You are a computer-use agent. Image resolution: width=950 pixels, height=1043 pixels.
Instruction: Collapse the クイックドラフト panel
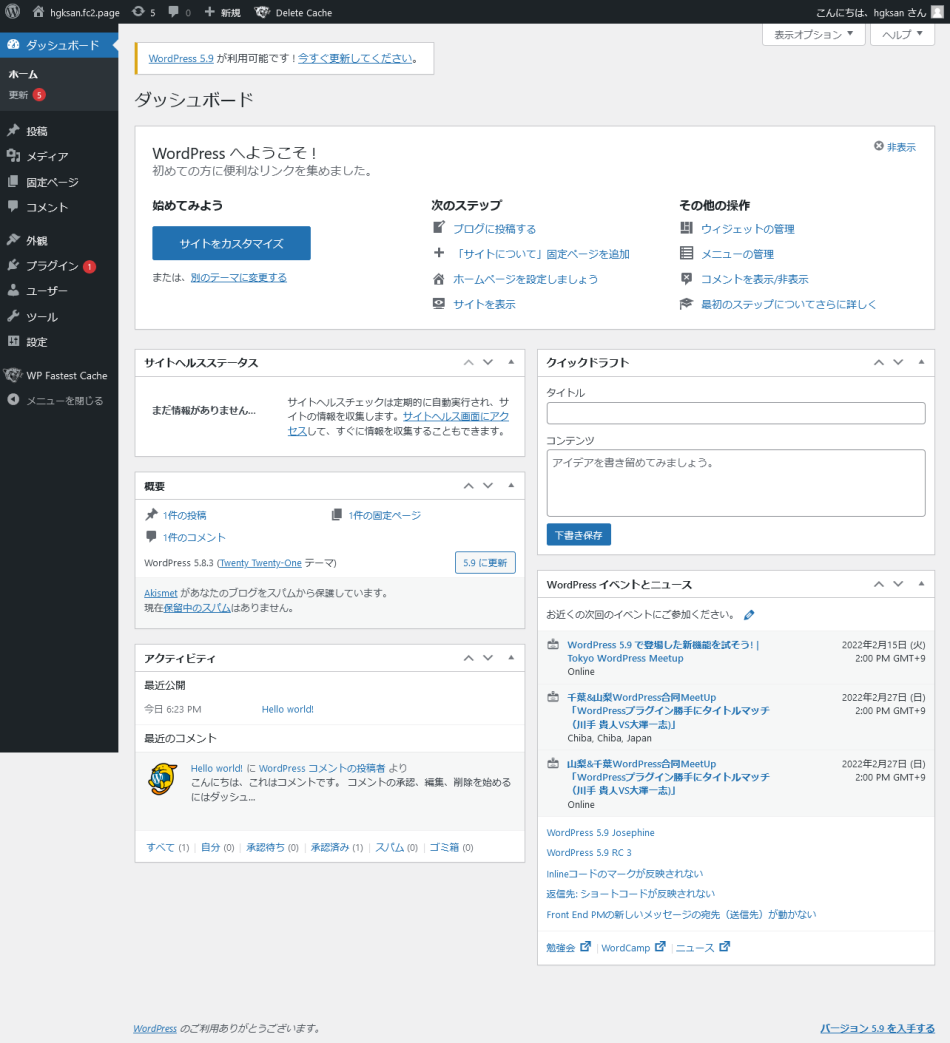pyautogui.click(x=921, y=363)
